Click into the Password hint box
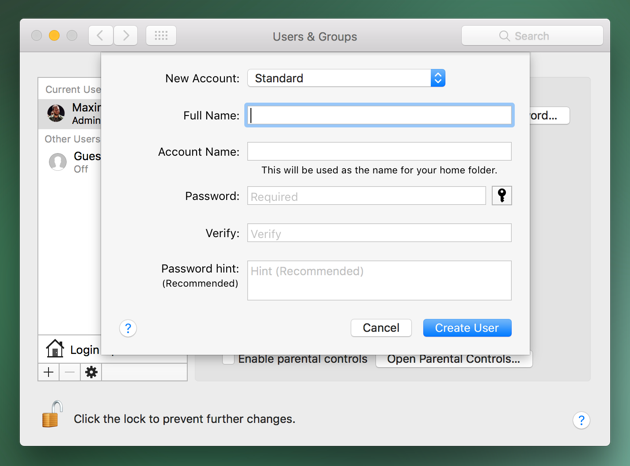Image resolution: width=630 pixels, height=466 pixels. pos(379,280)
